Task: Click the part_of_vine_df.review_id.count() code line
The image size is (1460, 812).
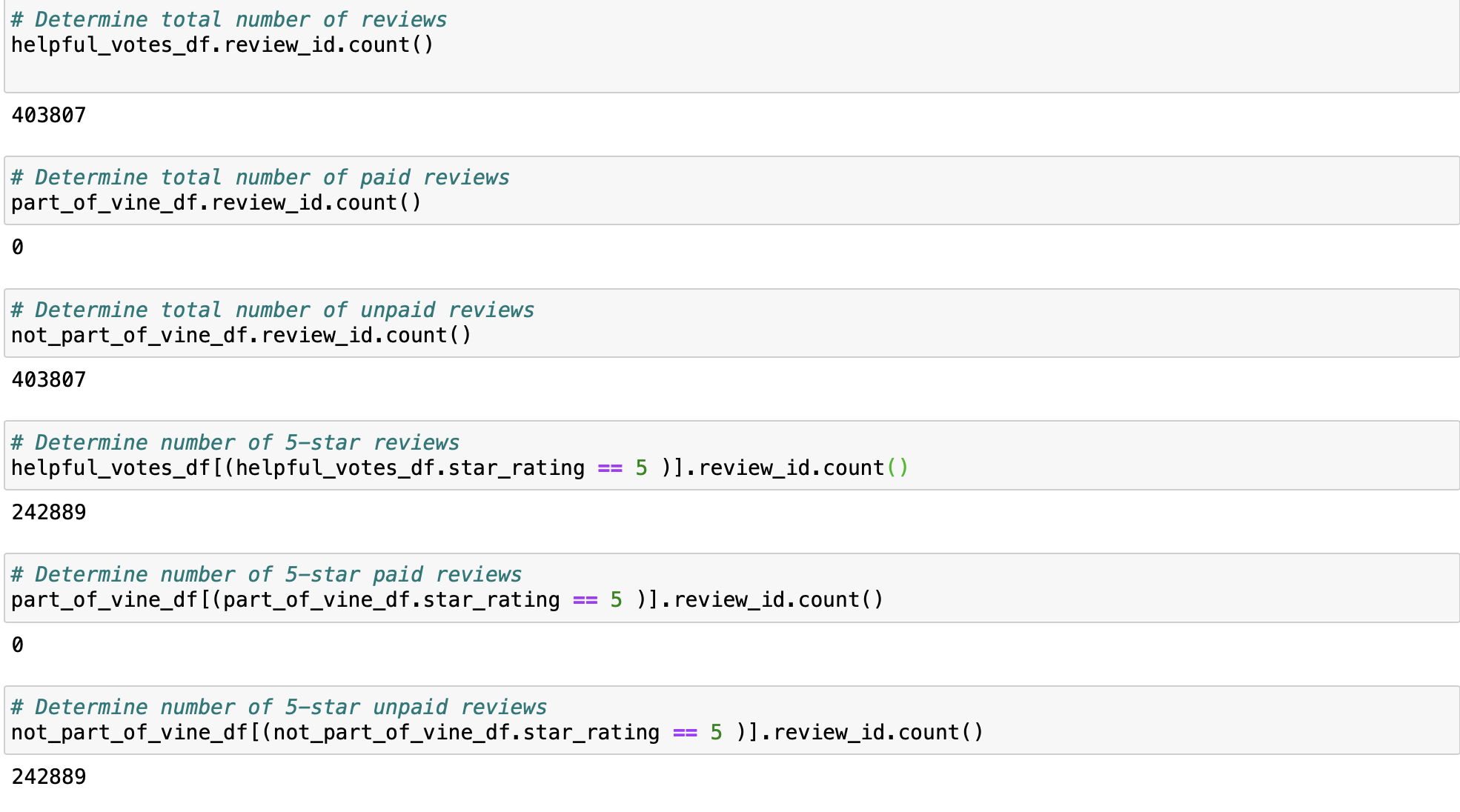Action: click(x=216, y=203)
